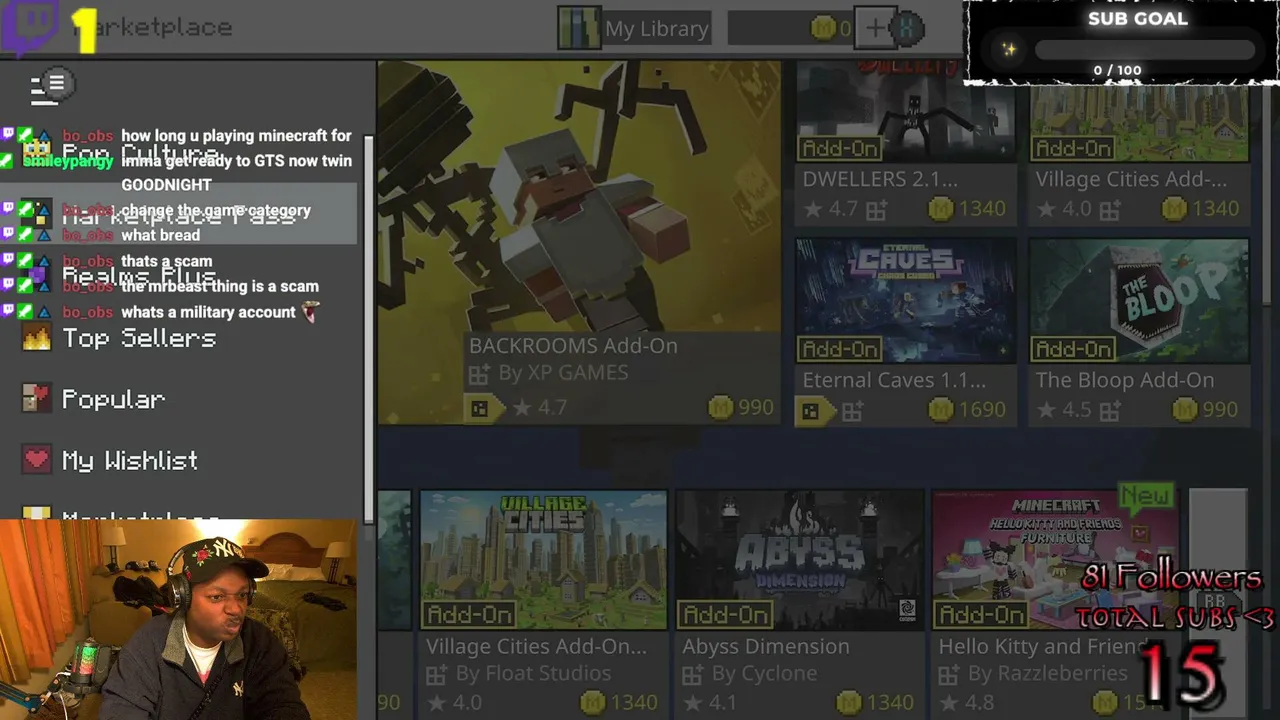Open The Bloop thumbnail
The image size is (1280, 720).
tap(1139, 300)
